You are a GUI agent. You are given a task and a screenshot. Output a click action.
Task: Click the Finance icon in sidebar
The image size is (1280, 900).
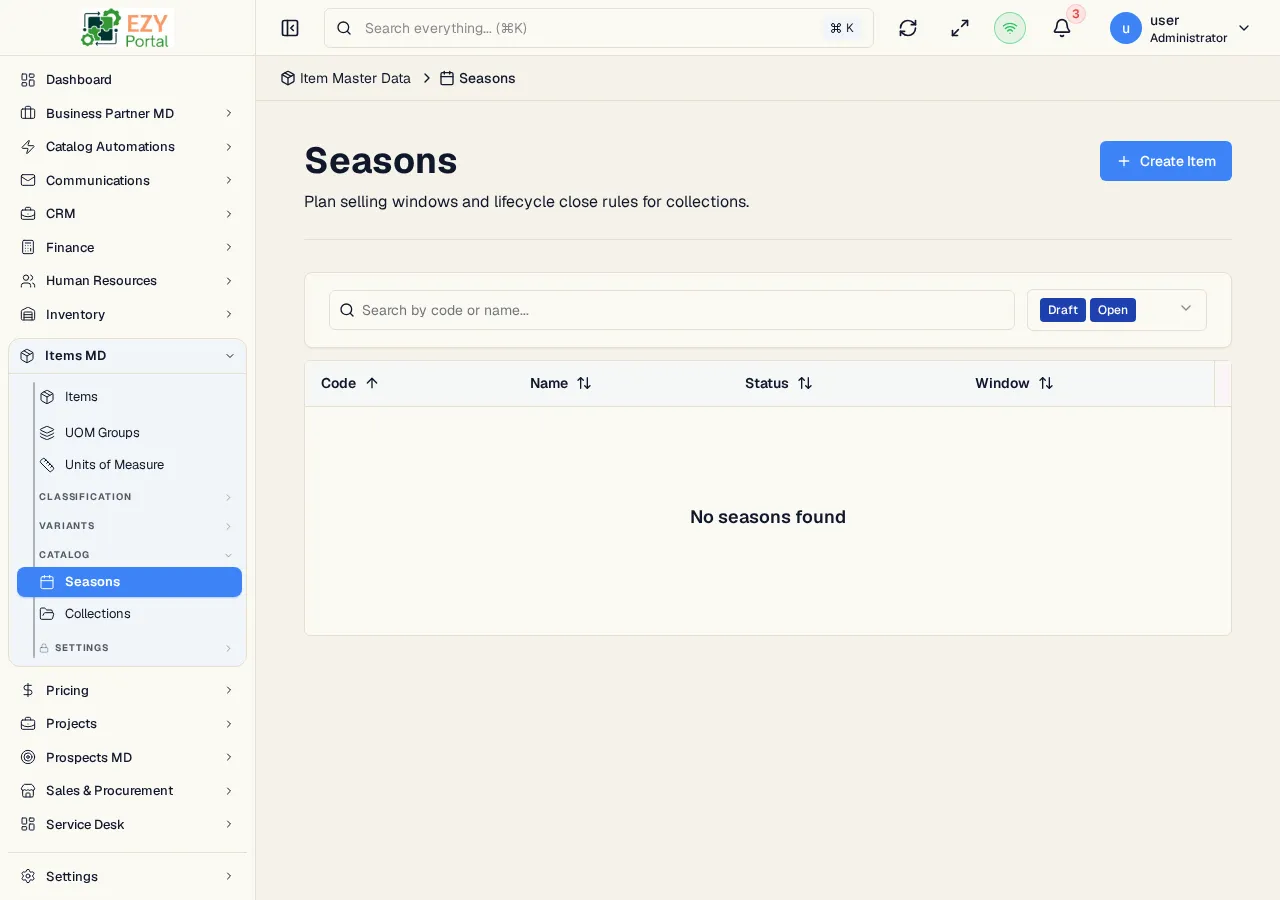(28, 248)
